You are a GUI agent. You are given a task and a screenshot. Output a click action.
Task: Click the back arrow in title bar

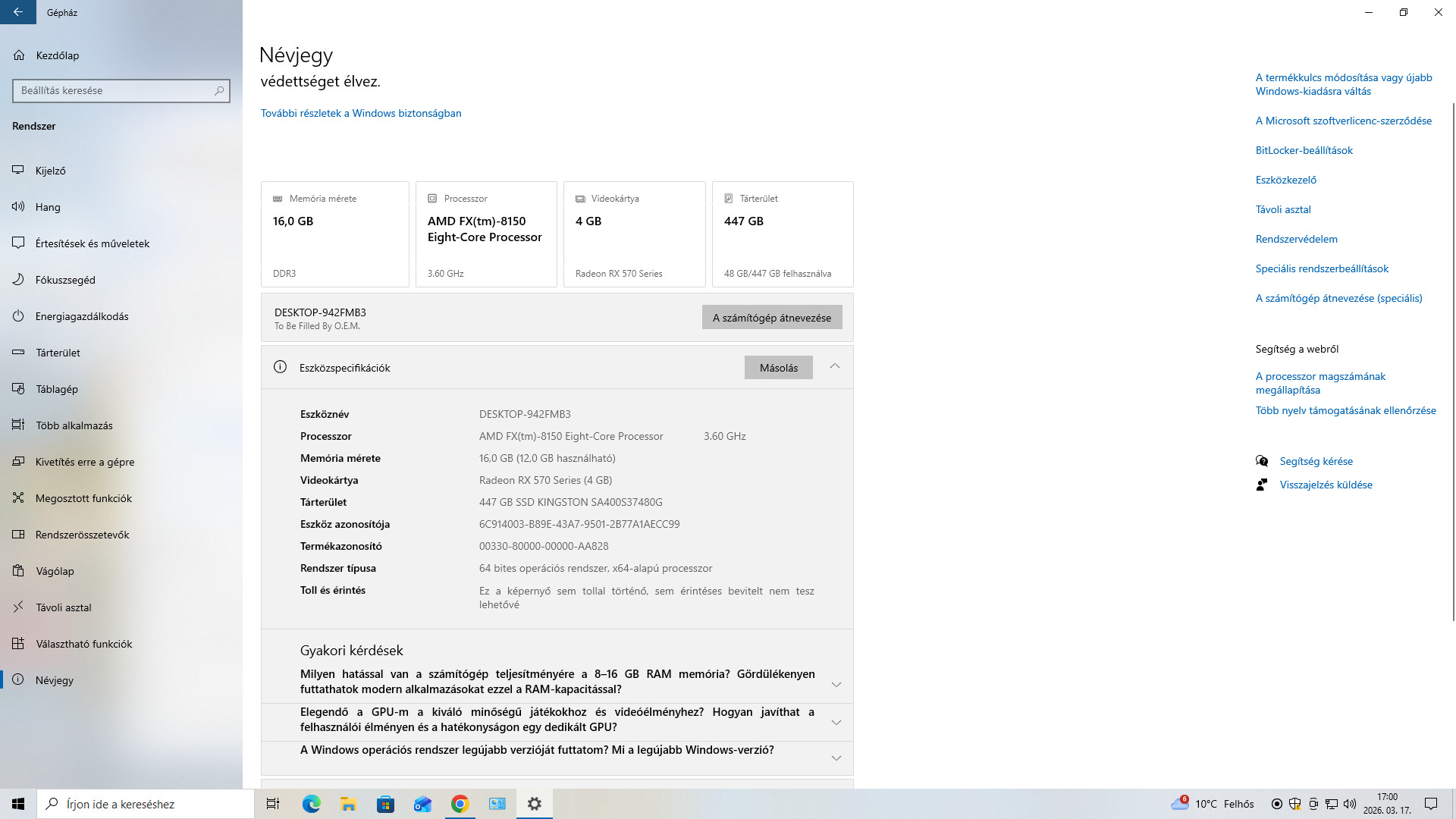coord(18,12)
